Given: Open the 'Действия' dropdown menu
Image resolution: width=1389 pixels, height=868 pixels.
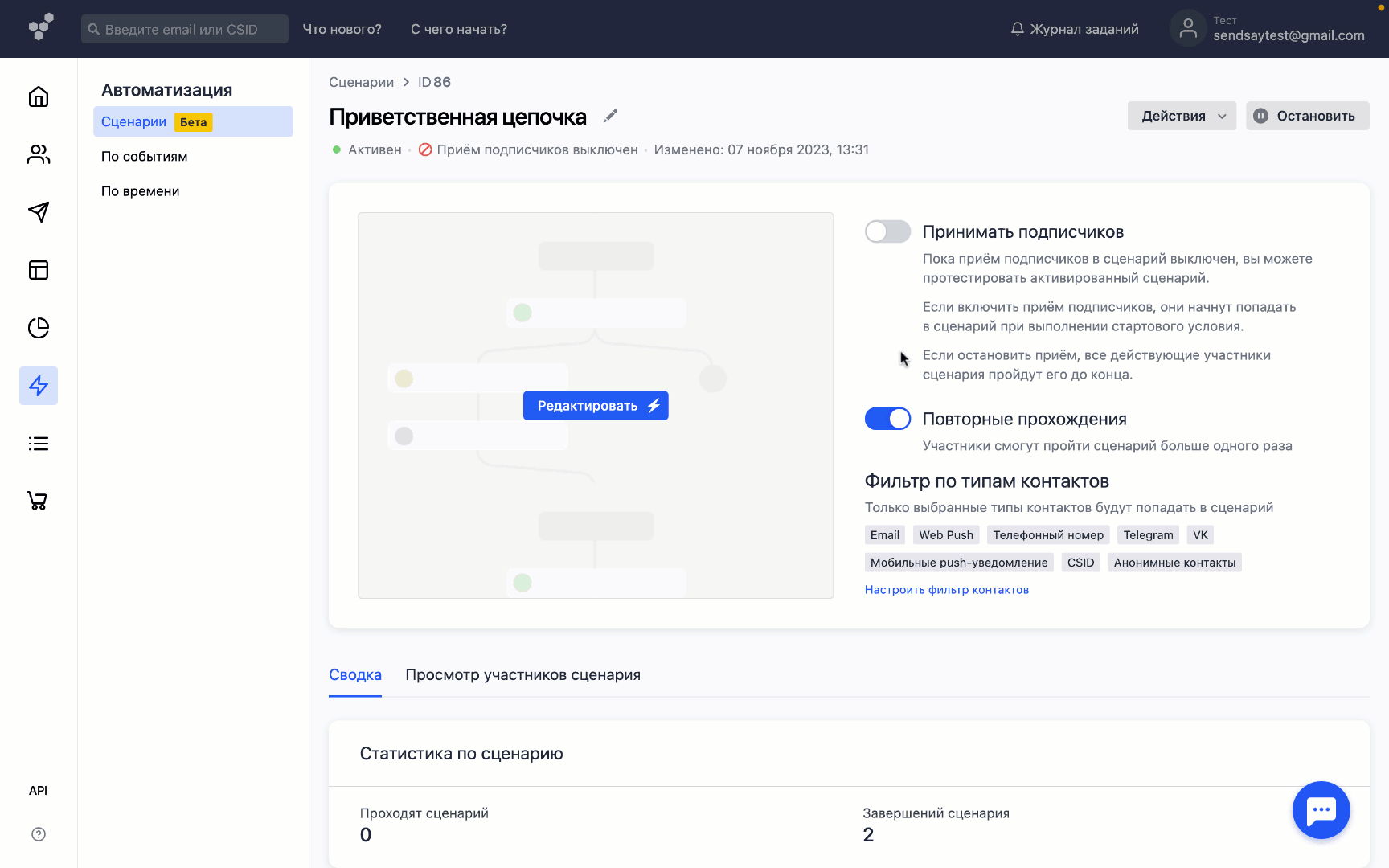Looking at the screenshot, I should 1182,116.
